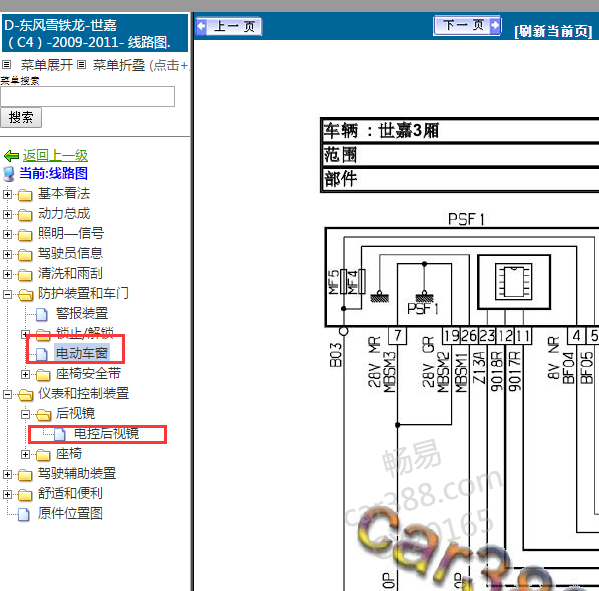Click the 防护装置和车门 open folder icon
Viewport: 599px width, 591px height.
tap(26, 295)
